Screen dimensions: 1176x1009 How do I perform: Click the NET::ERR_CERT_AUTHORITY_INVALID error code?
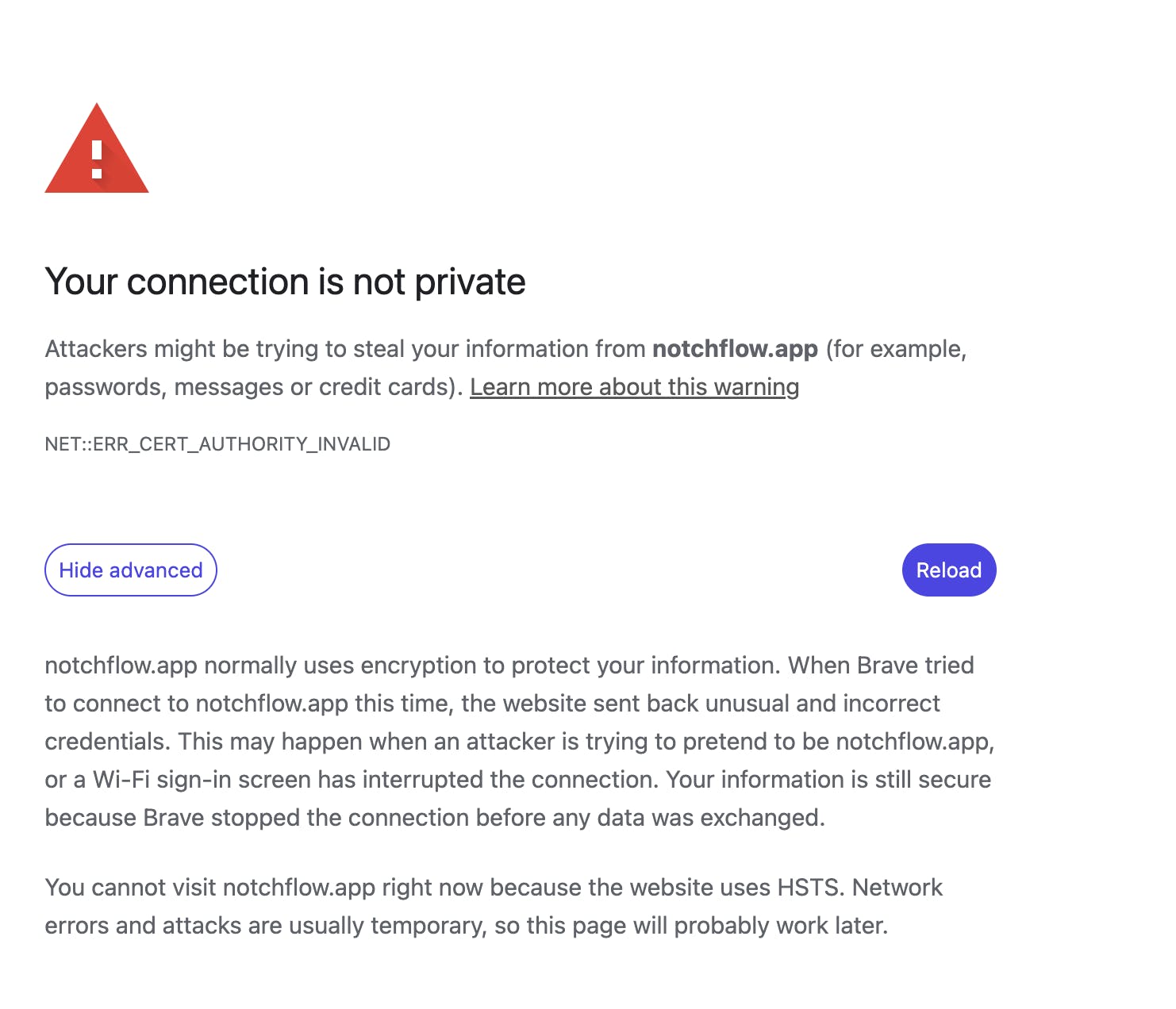(217, 443)
